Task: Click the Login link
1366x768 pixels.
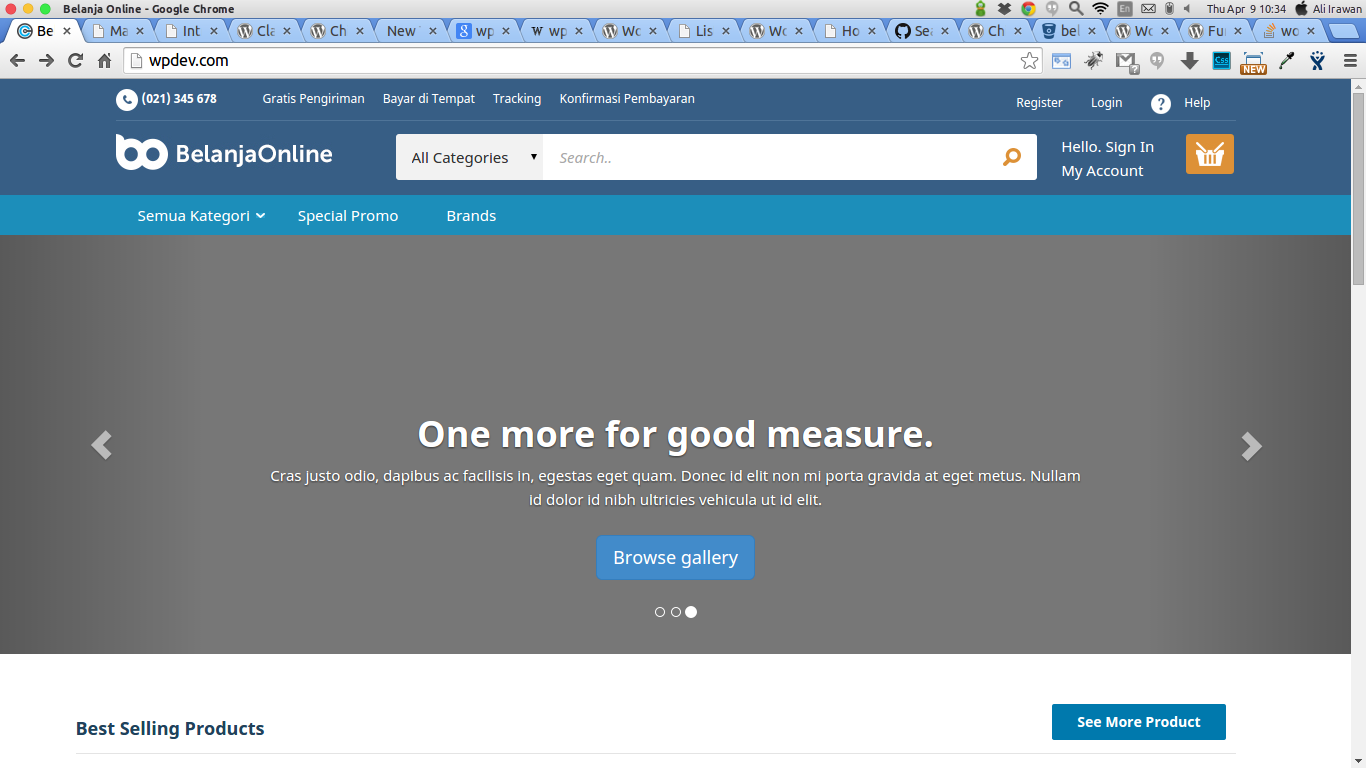Action: click(x=1106, y=103)
